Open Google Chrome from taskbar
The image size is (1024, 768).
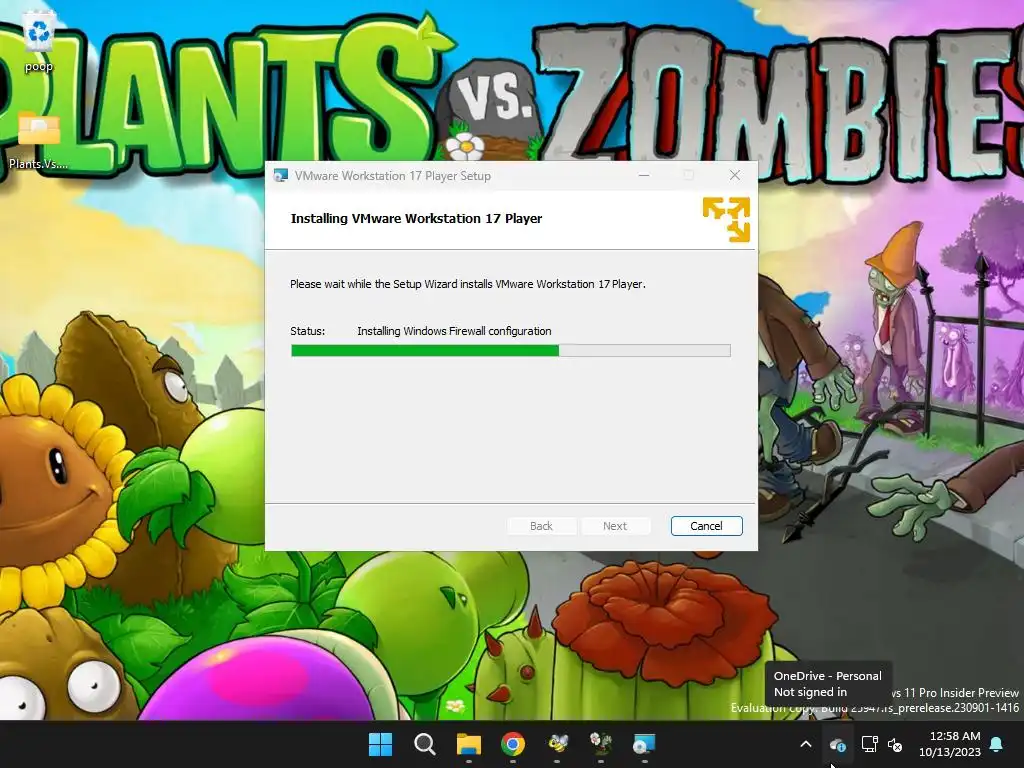pos(513,744)
